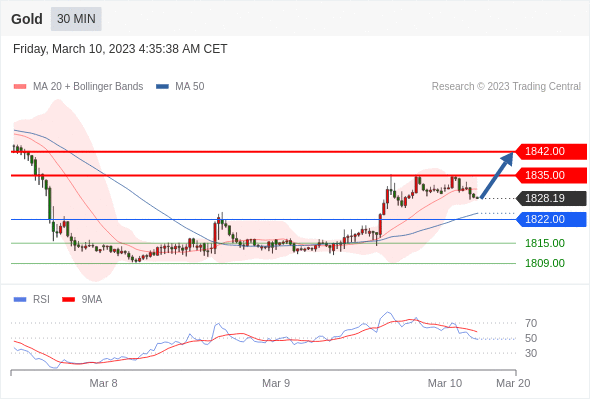Screen dimensions: 590x400
Task: Click the MA 20 + Bollinger Bands pink swatch
Action: tap(20, 87)
